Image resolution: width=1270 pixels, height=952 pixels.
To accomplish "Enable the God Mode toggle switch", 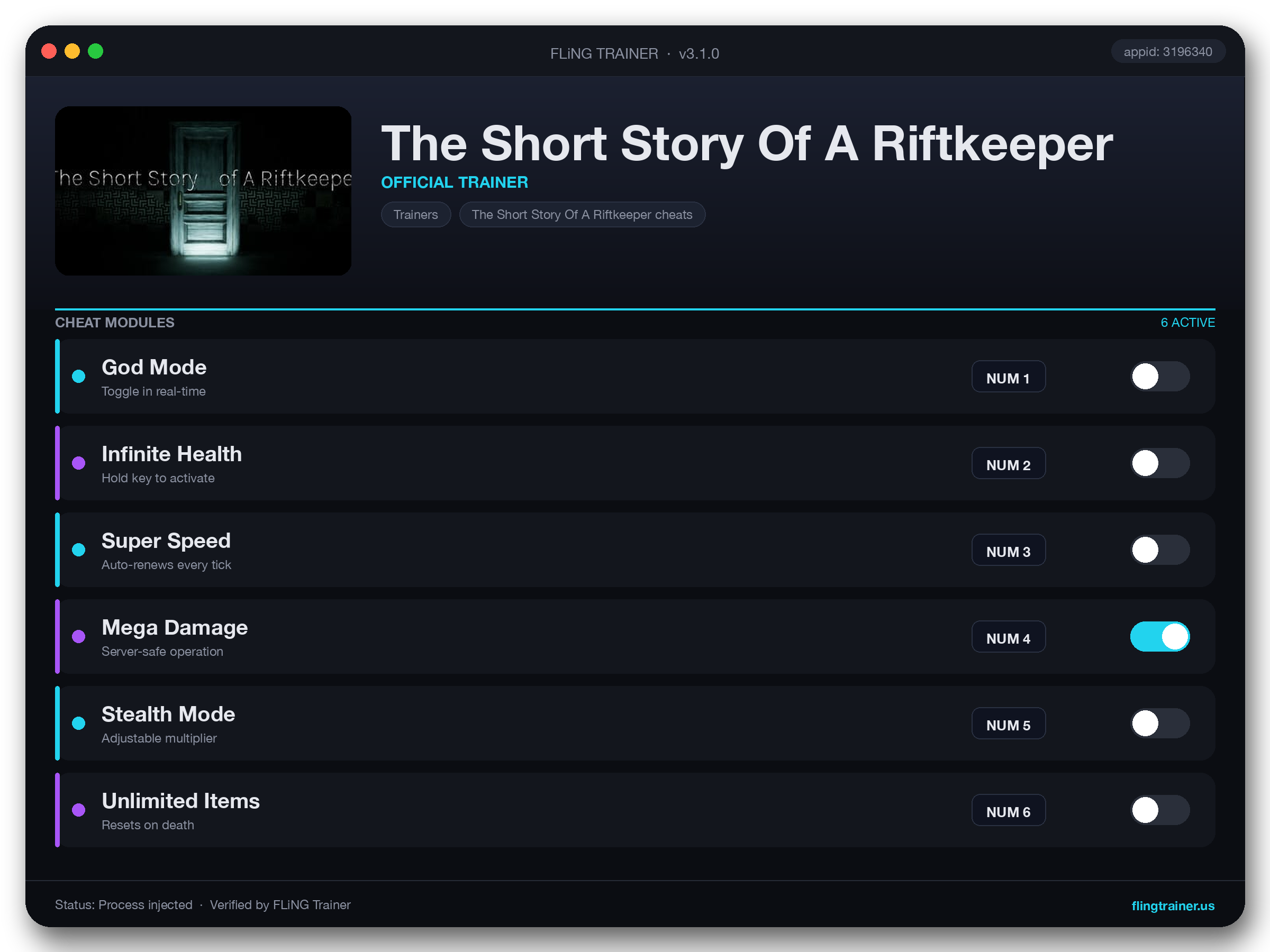I will pos(1160,377).
